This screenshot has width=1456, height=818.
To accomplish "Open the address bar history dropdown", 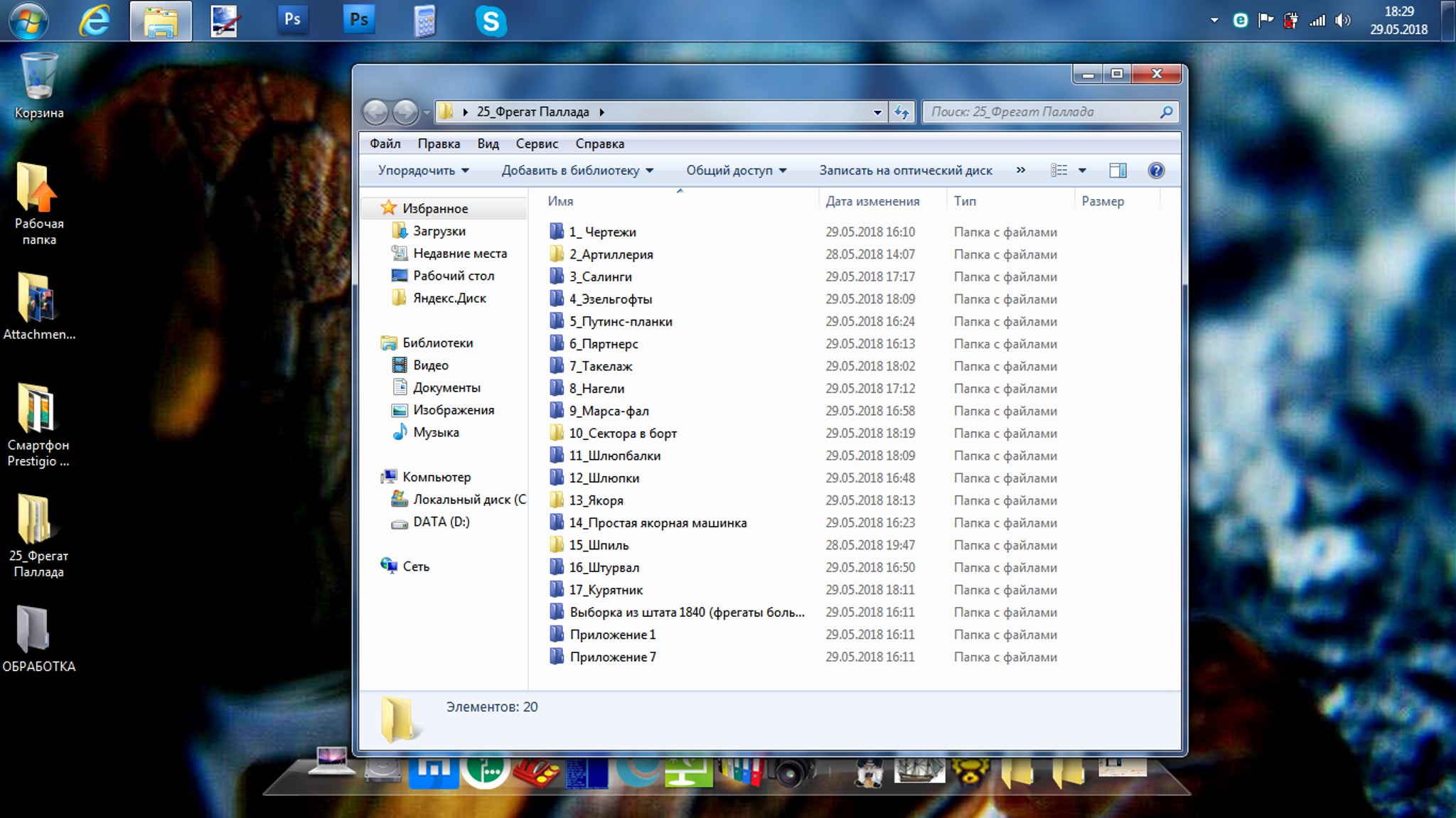I will tap(877, 112).
